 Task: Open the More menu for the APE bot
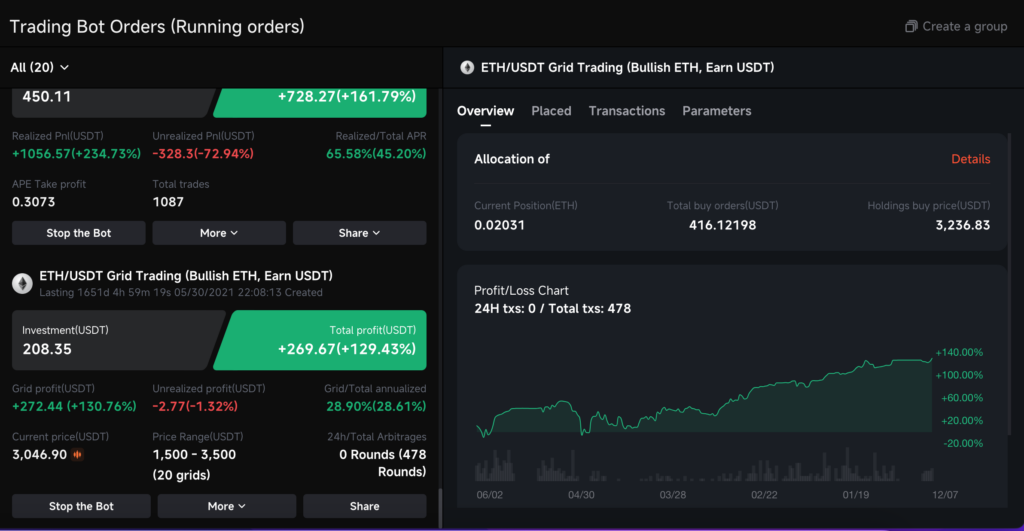pos(219,233)
